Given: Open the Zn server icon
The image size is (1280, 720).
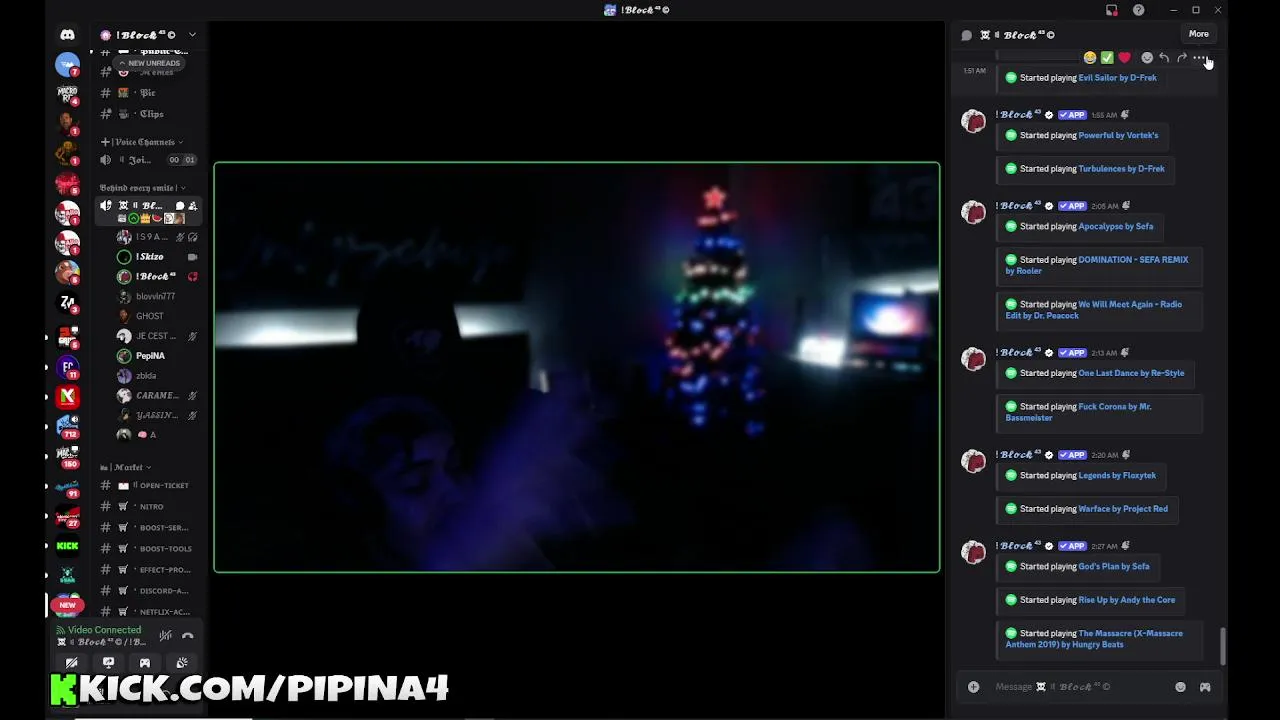Looking at the screenshot, I should coord(67,303).
